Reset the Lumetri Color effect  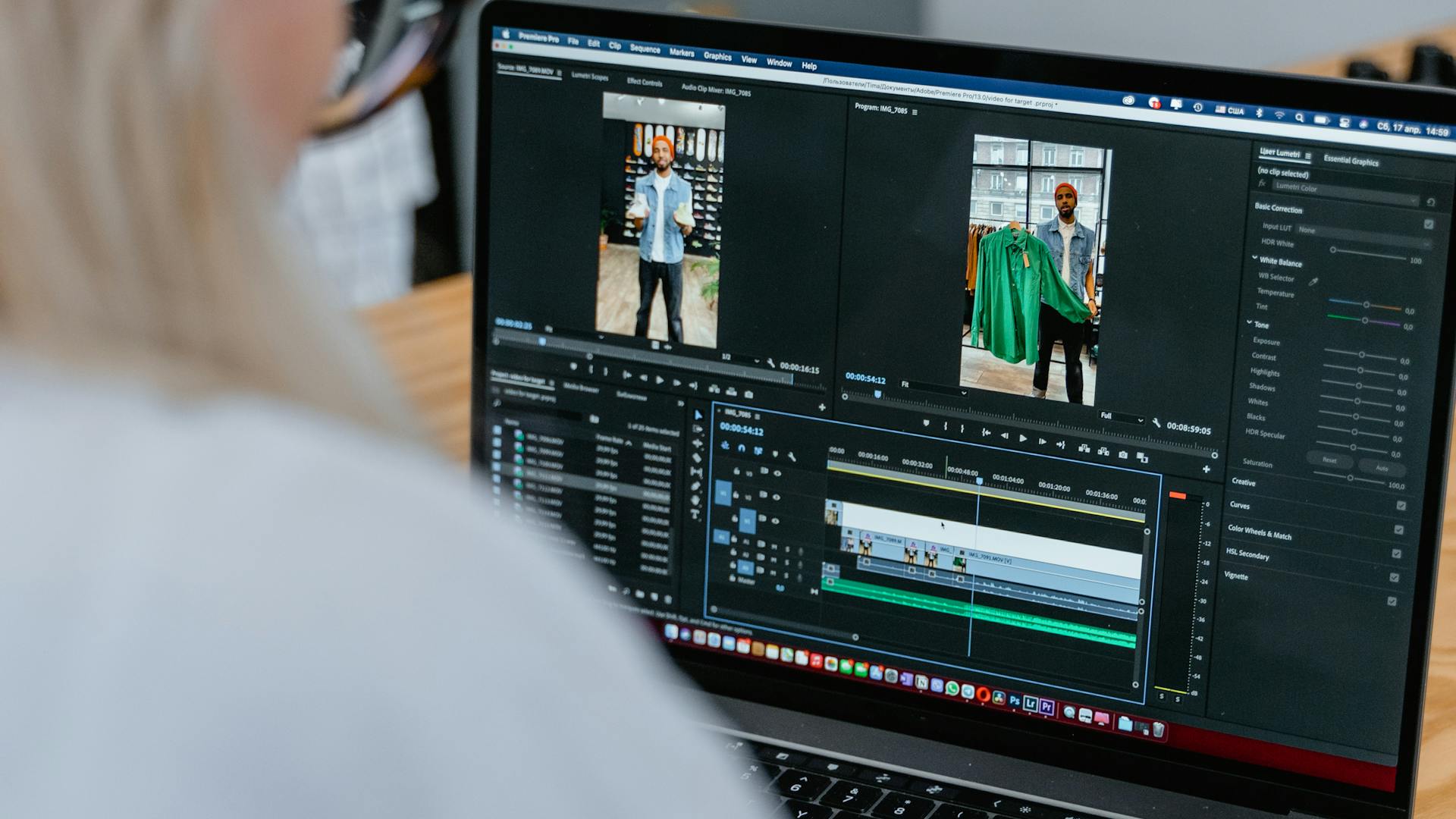pos(1430,202)
